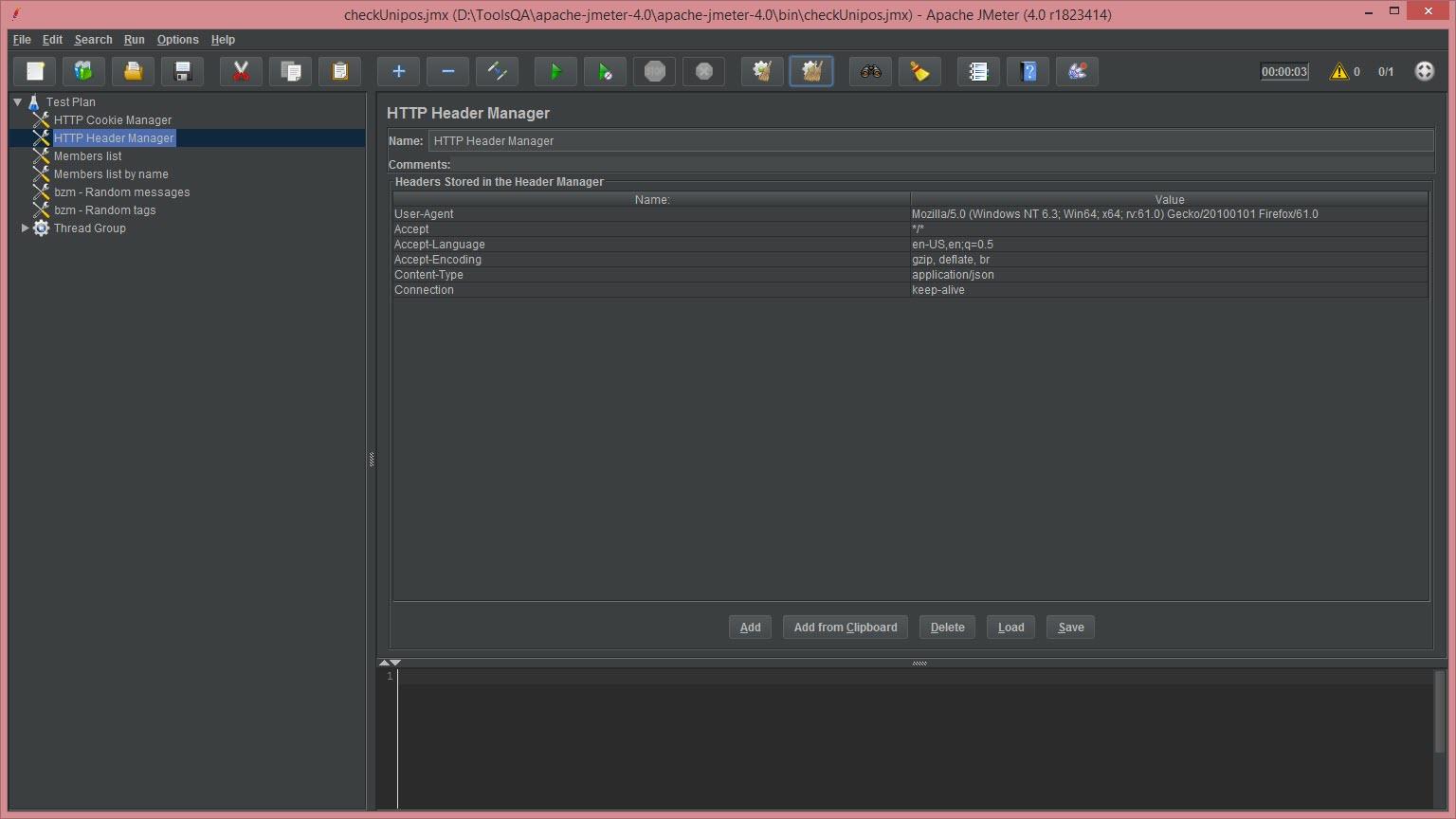This screenshot has width=1456, height=819.
Task: Click the remote engine status icon at toolbar end
Action: click(x=1425, y=71)
